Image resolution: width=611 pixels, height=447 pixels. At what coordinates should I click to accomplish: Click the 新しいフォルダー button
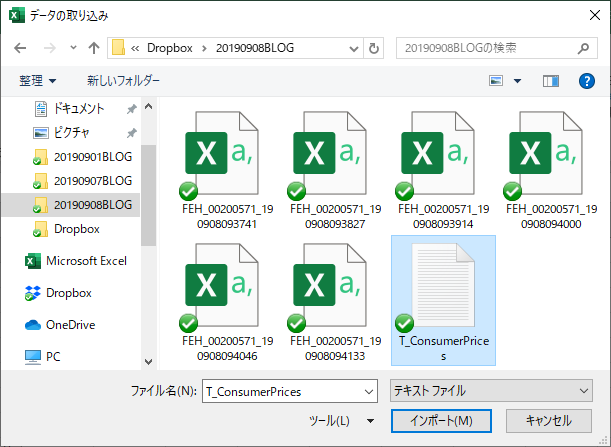(x=123, y=80)
